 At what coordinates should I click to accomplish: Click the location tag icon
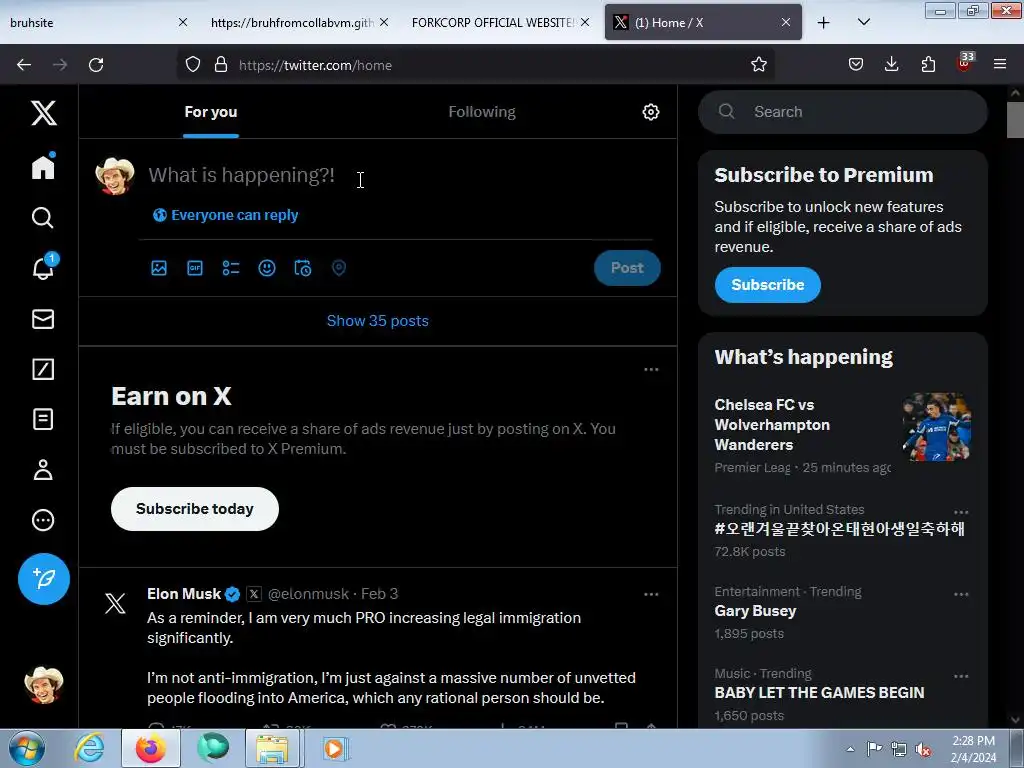point(339,268)
